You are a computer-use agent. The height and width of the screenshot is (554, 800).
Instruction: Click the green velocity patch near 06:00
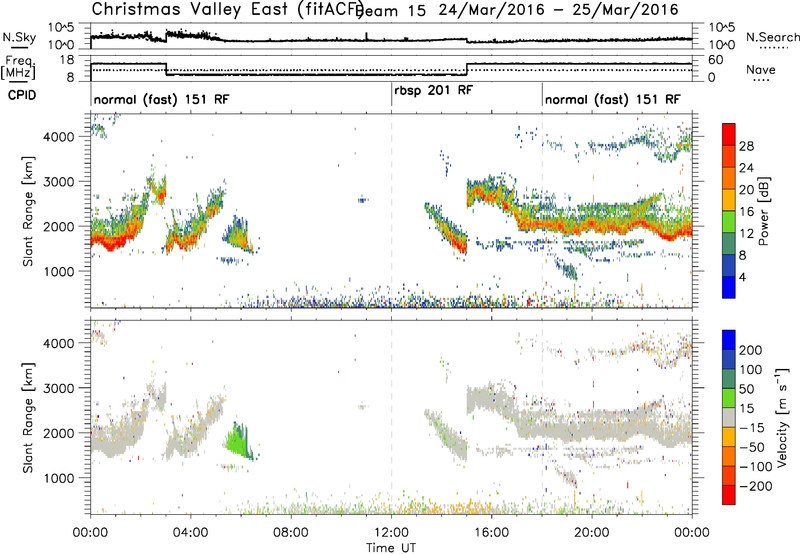coord(237,440)
